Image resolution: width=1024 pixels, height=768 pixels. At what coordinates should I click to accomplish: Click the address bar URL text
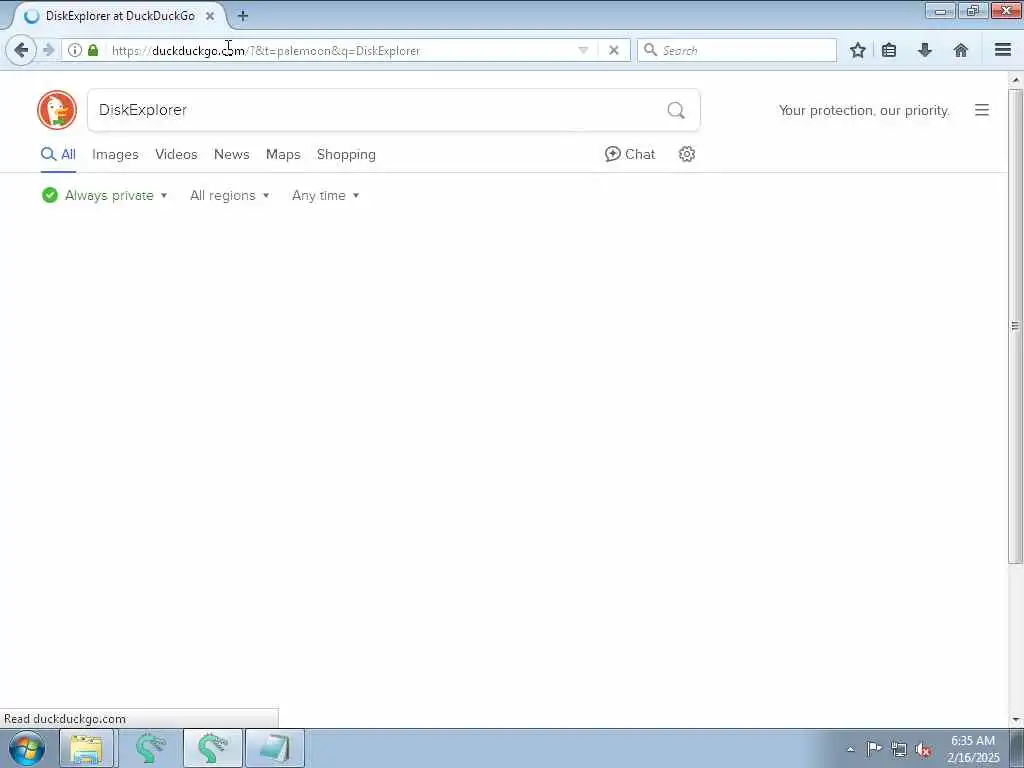pyautogui.click(x=266, y=50)
